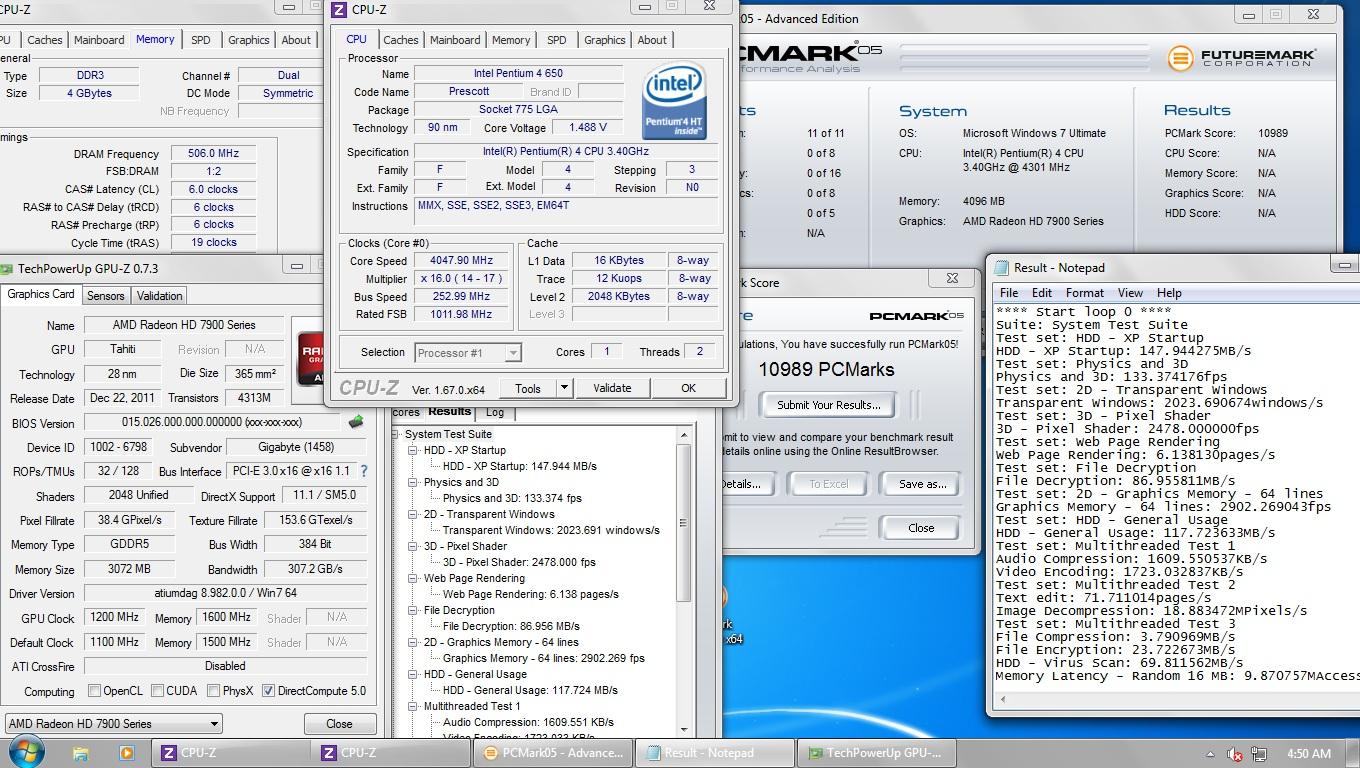1360x768 pixels.
Task: Click the Validate button in CPU-Z
Action: click(612, 388)
